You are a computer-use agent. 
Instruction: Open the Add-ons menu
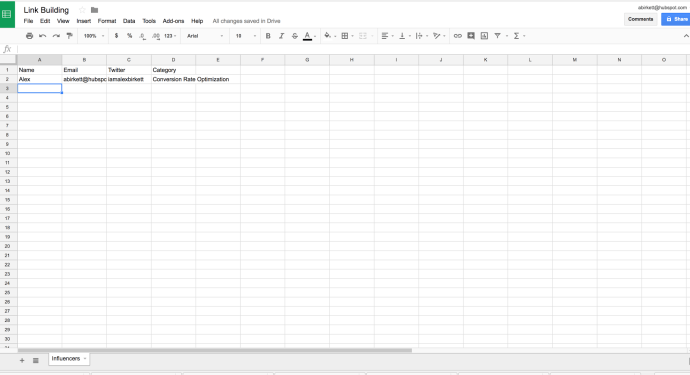tap(173, 21)
